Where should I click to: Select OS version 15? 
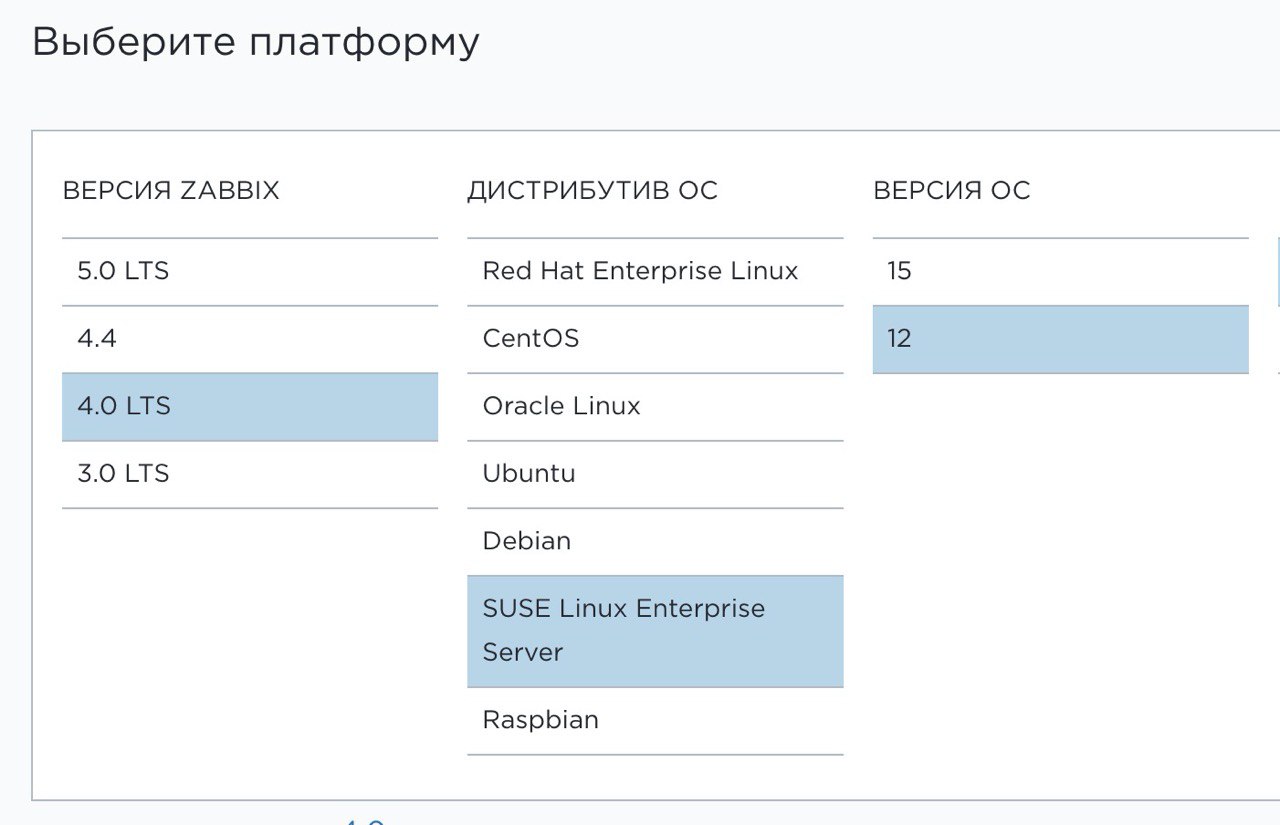pos(1060,271)
